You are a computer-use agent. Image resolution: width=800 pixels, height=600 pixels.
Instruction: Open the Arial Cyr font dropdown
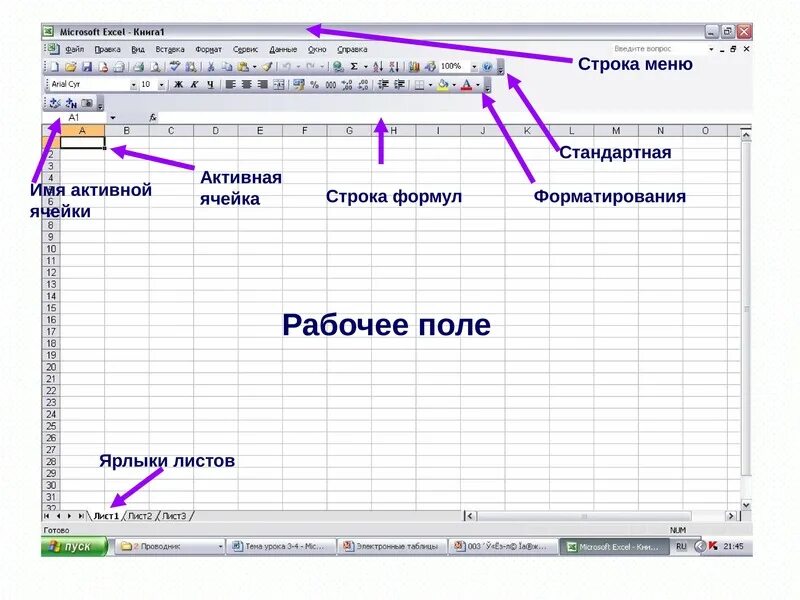[134, 85]
